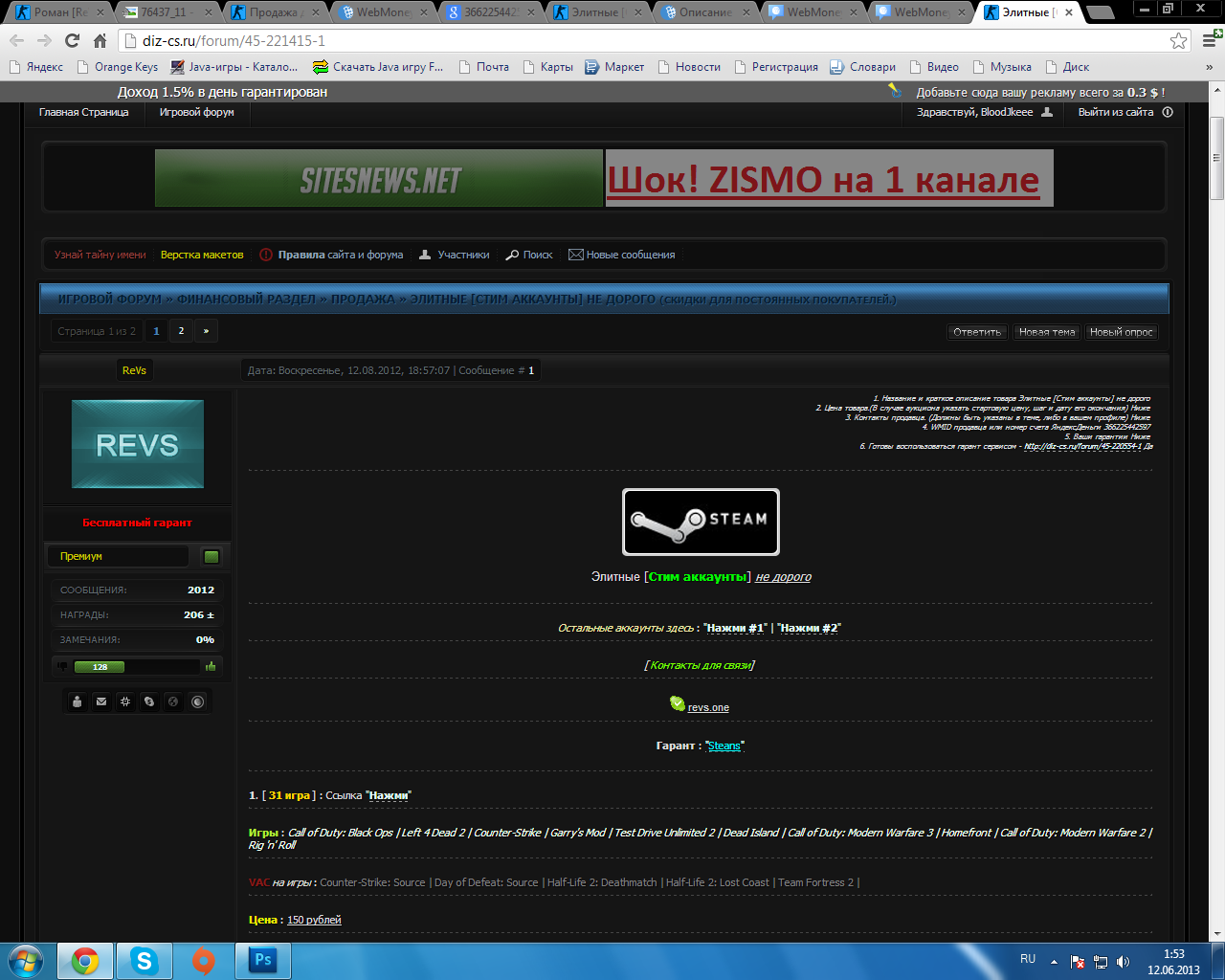The height and width of the screenshot is (980, 1225).
Task: Open Chrome menu hamburger icon
Action: tap(1210, 41)
